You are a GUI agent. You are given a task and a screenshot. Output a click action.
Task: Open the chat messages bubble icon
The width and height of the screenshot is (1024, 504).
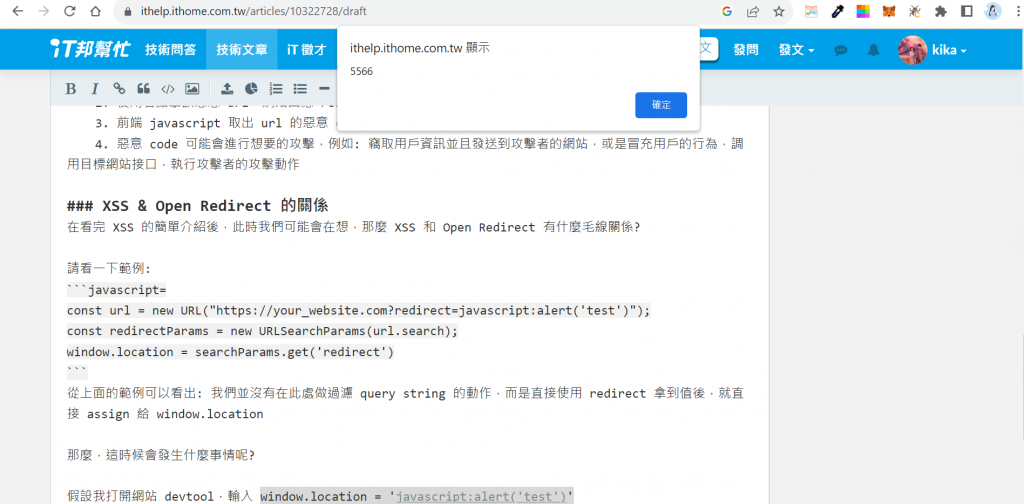841,50
